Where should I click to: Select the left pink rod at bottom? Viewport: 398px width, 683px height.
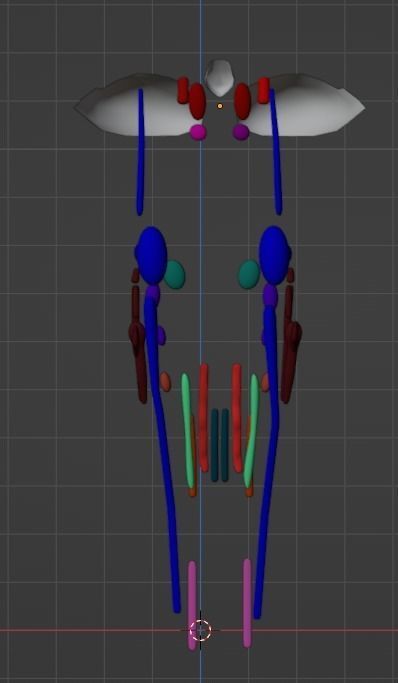[x=192, y=605]
